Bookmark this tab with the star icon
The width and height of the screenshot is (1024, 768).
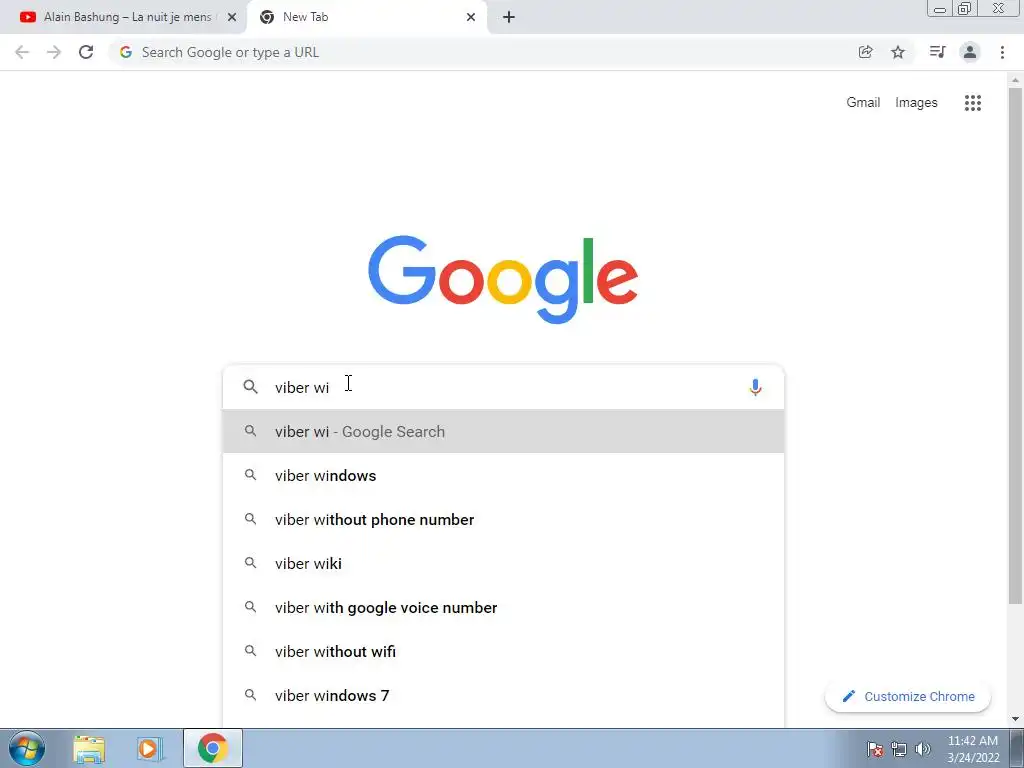click(898, 52)
